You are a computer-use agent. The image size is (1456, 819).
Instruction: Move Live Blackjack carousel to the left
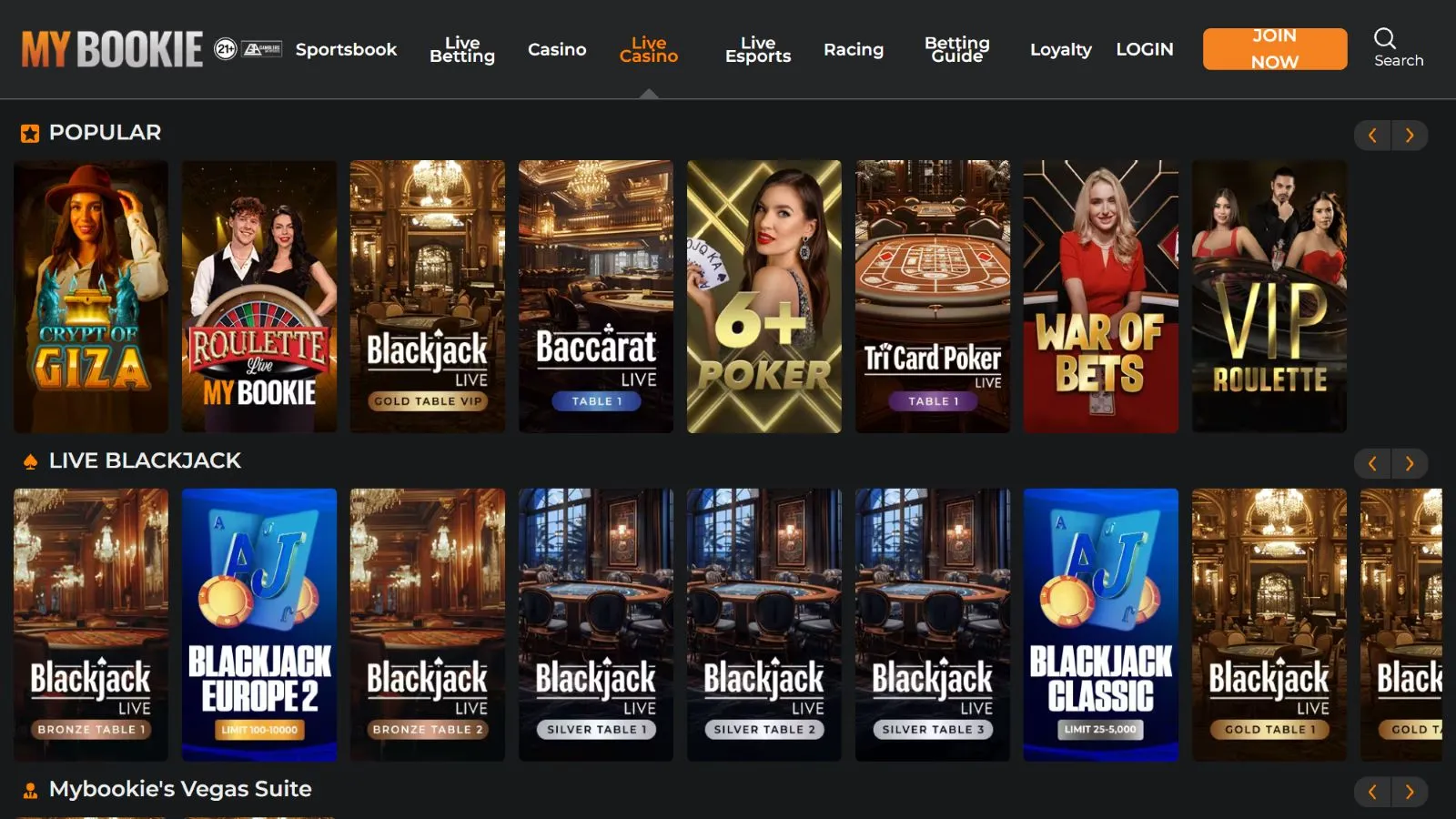coord(1372,464)
